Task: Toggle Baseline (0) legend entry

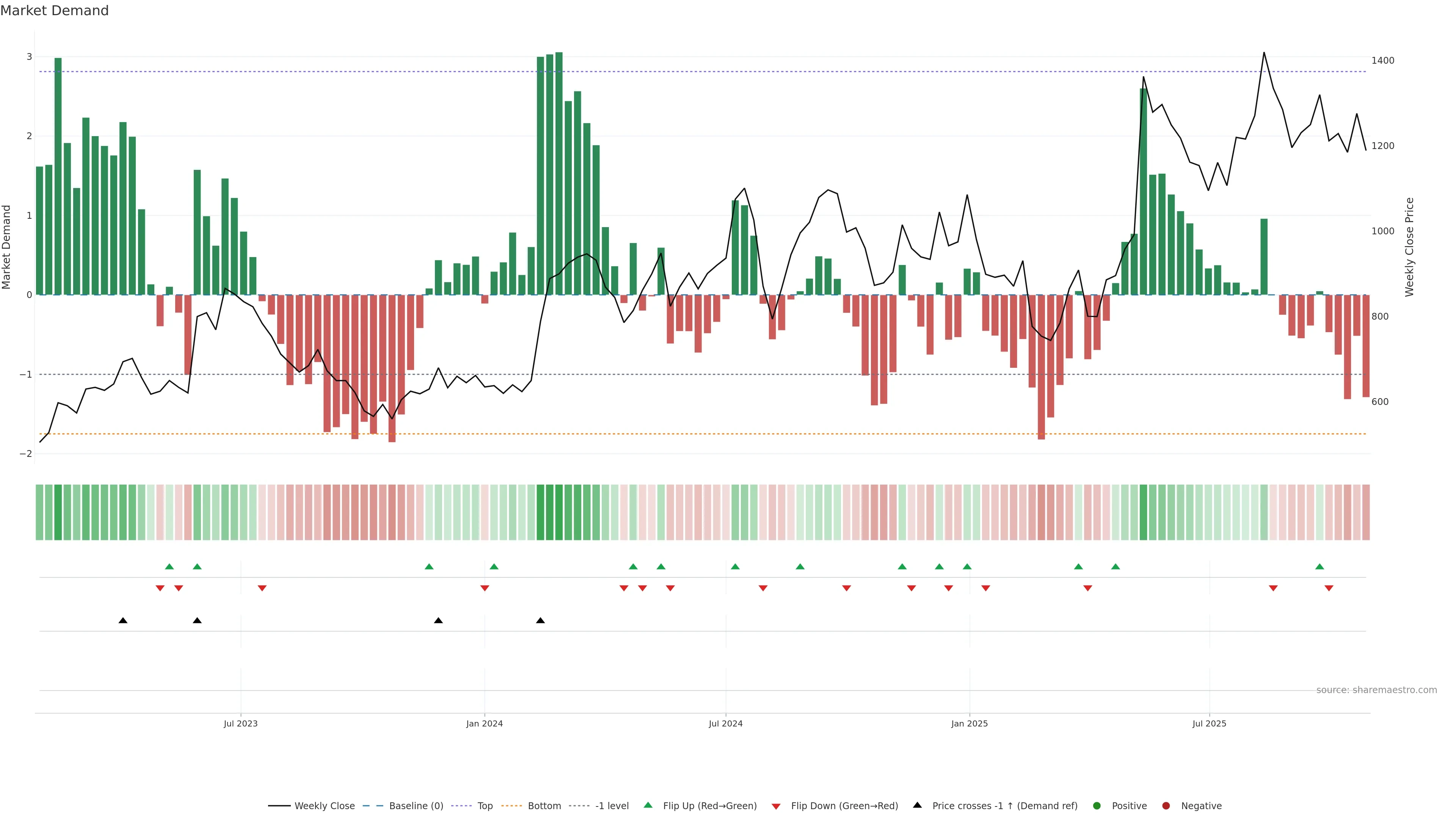Action: [x=416, y=806]
